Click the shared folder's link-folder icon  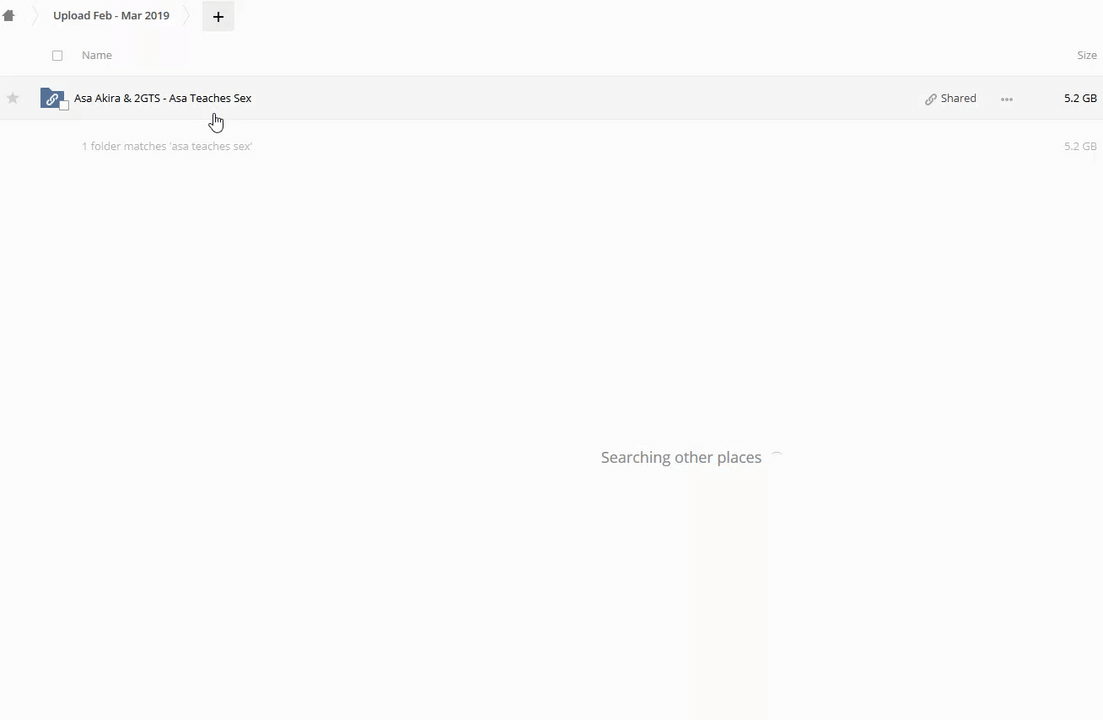click(x=51, y=98)
